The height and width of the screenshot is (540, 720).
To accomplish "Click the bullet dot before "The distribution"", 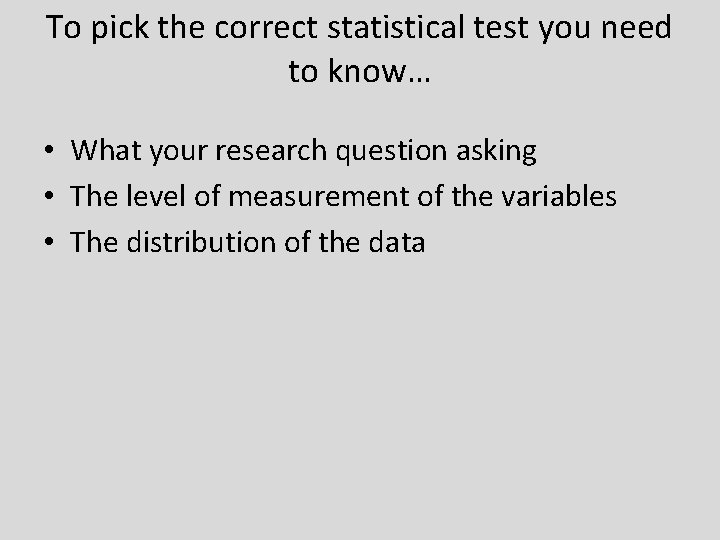I will tap(49, 242).
